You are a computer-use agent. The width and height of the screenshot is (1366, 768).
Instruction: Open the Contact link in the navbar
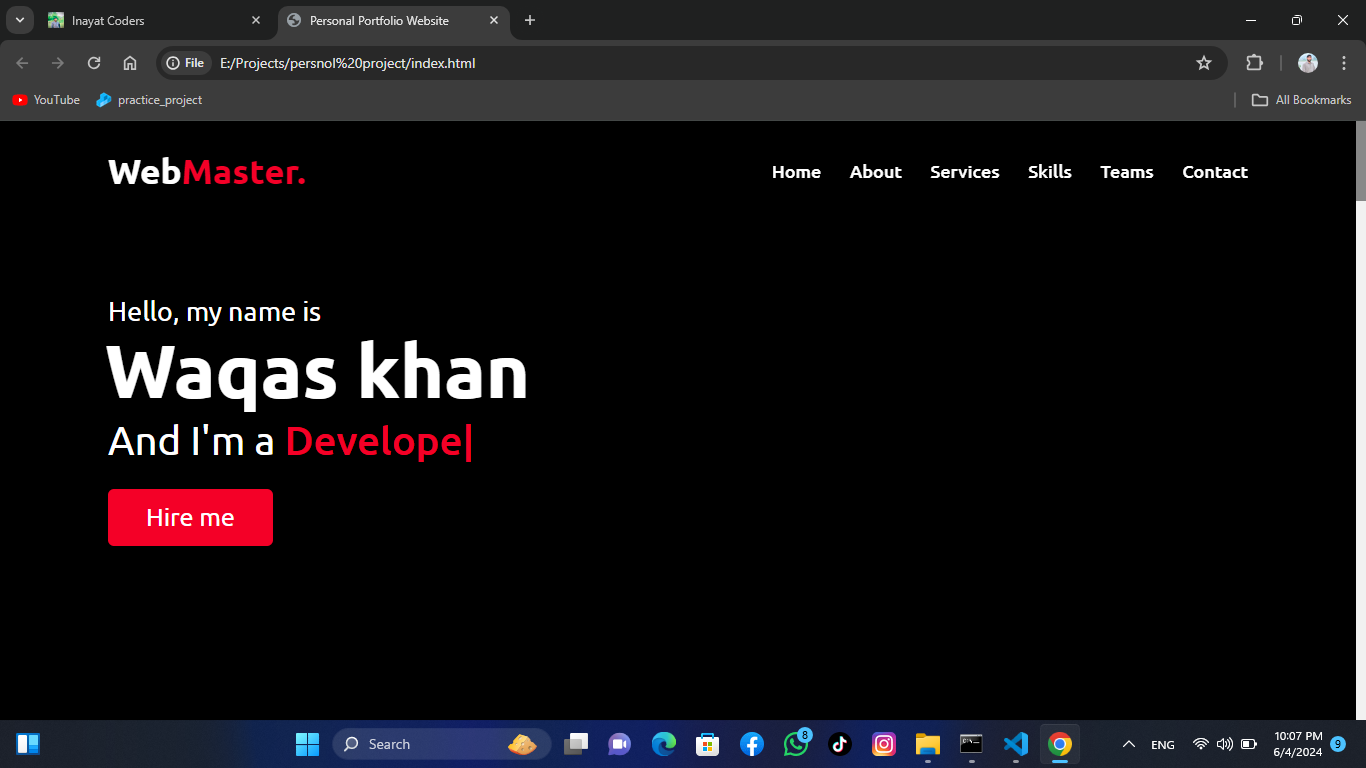click(x=1214, y=172)
